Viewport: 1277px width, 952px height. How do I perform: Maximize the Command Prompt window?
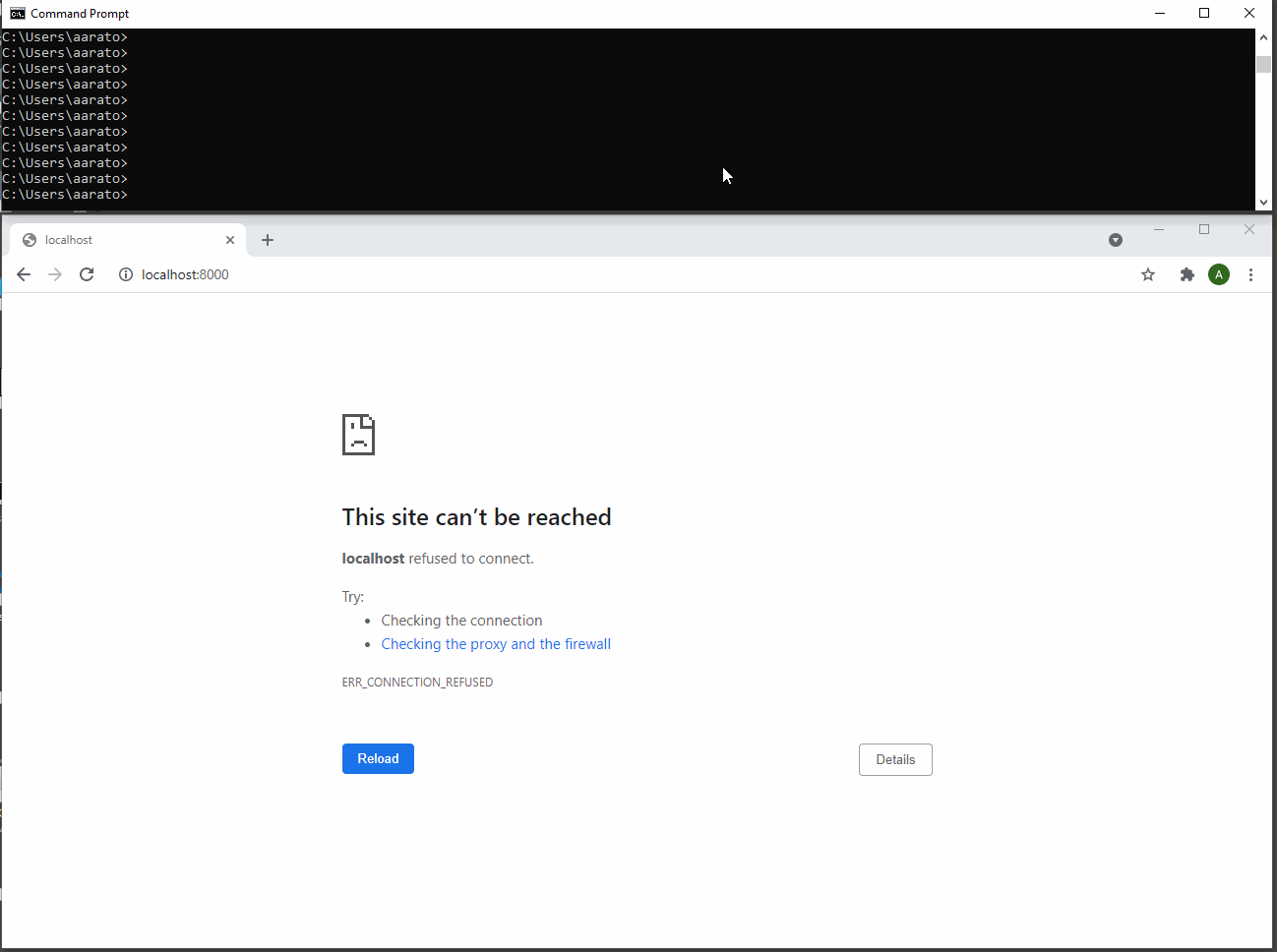(1204, 13)
